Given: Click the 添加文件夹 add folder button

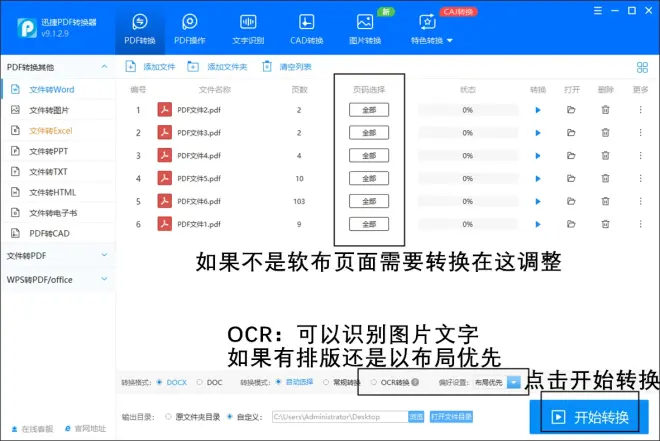Looking at the screenshot, I should 217,66.
